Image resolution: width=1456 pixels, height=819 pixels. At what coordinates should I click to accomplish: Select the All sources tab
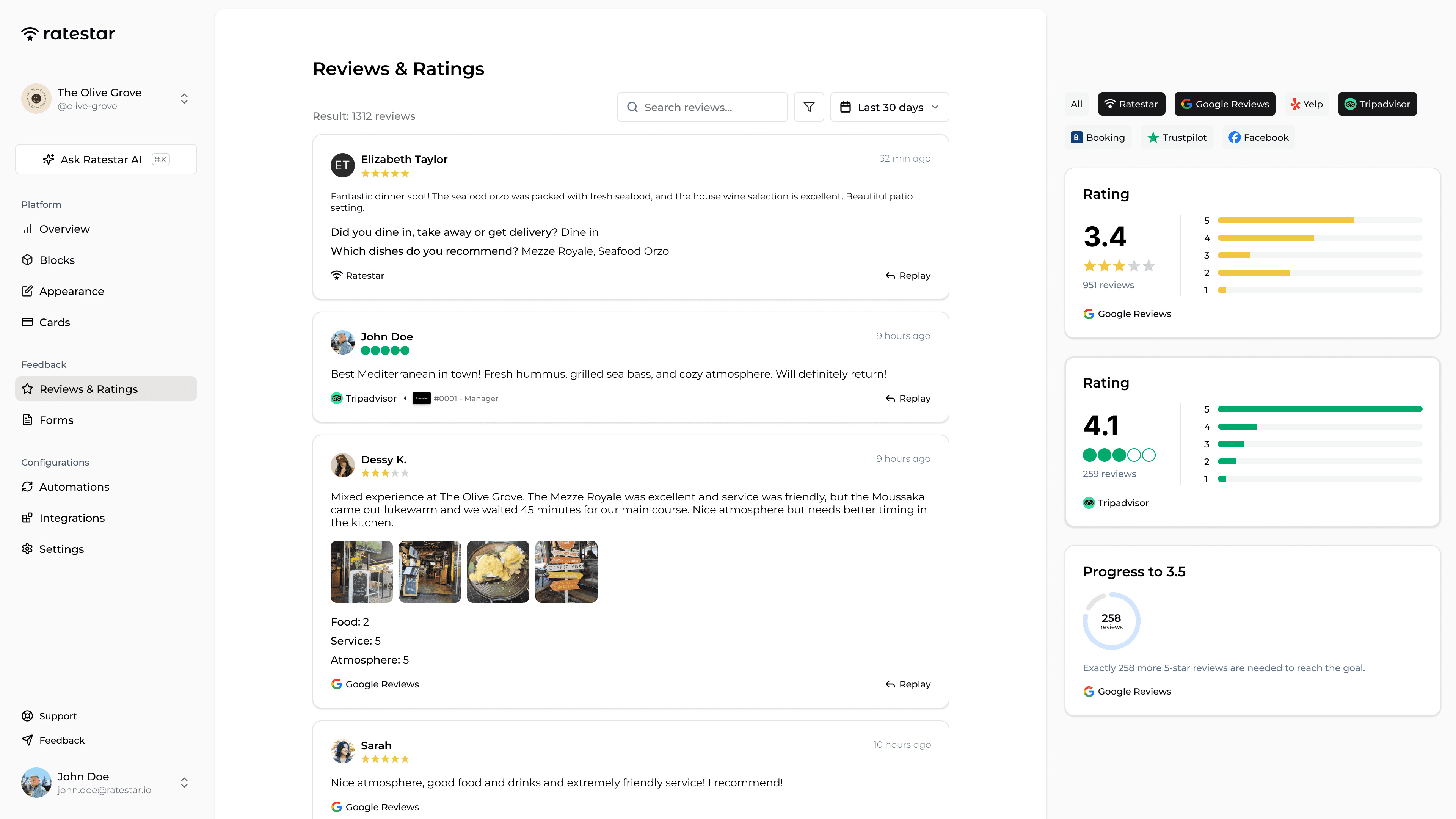tap(1076, 104)
